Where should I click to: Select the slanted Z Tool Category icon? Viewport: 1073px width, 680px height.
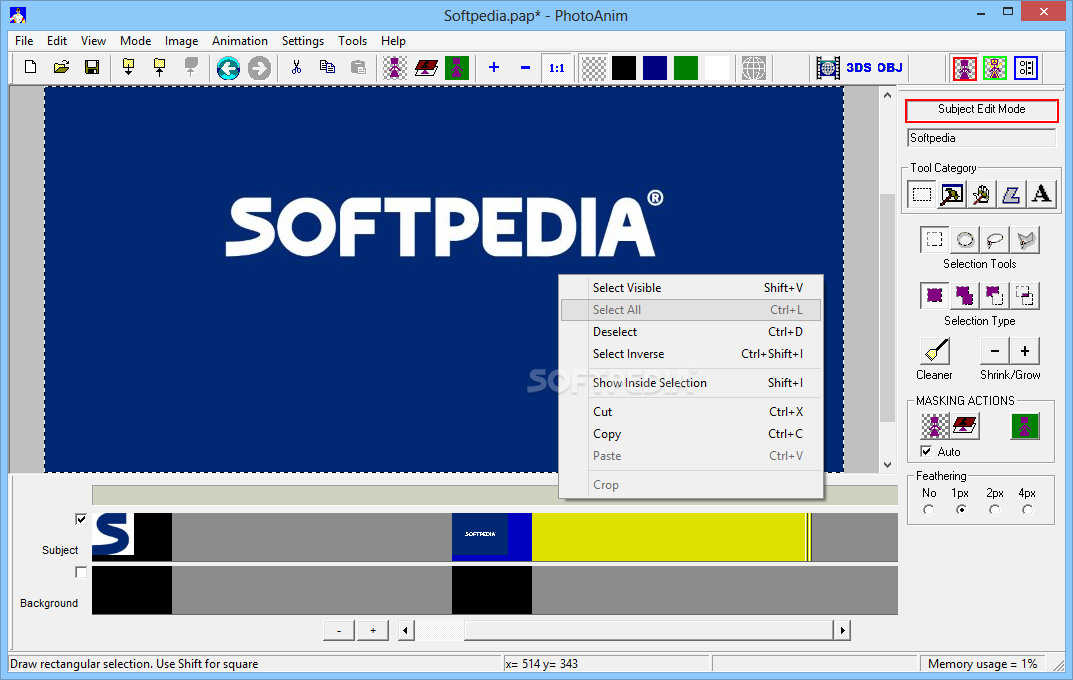click(x=1011, y=194)
